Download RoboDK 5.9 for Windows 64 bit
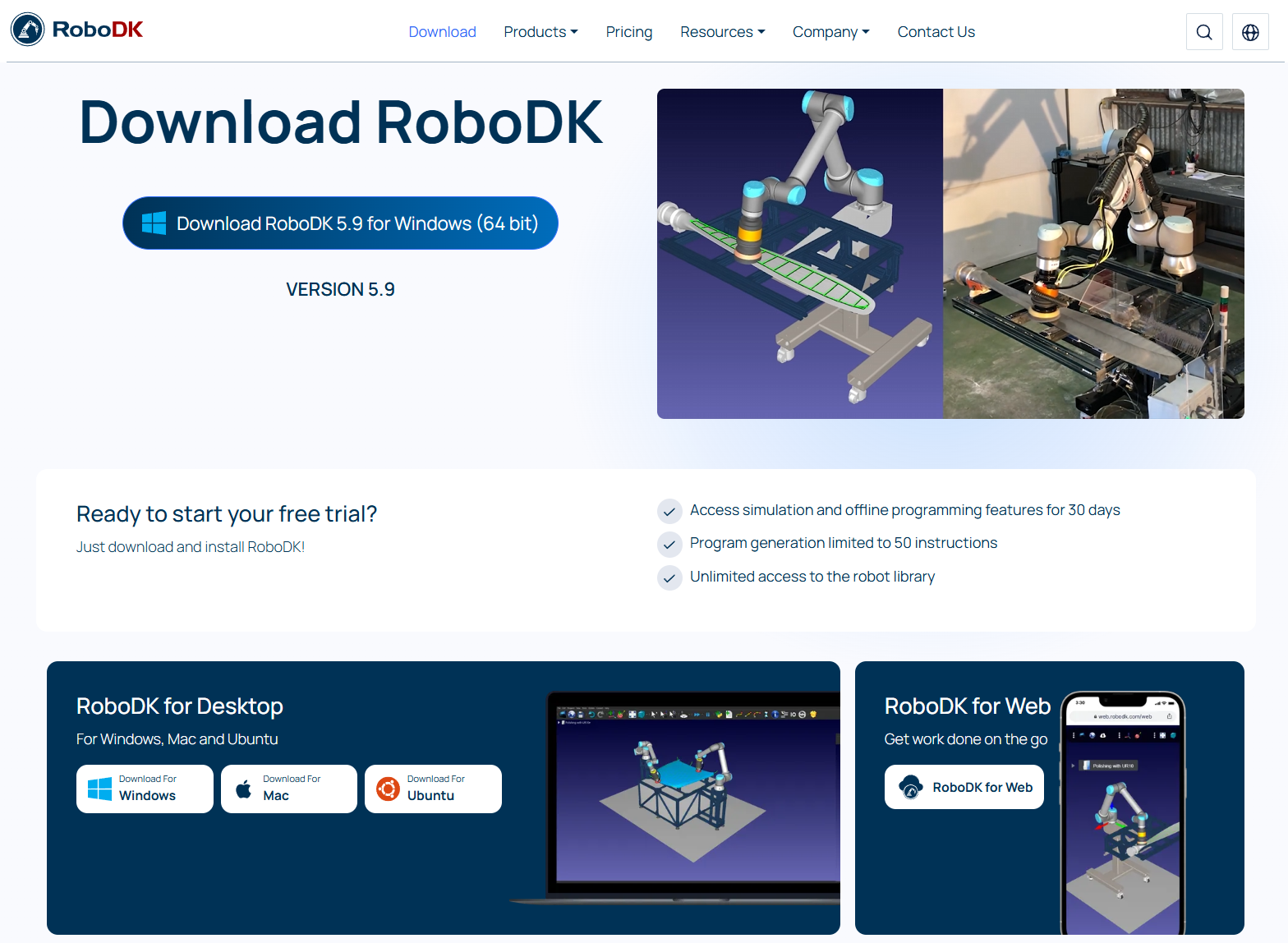1288x943 pixels. pos(340,223)
